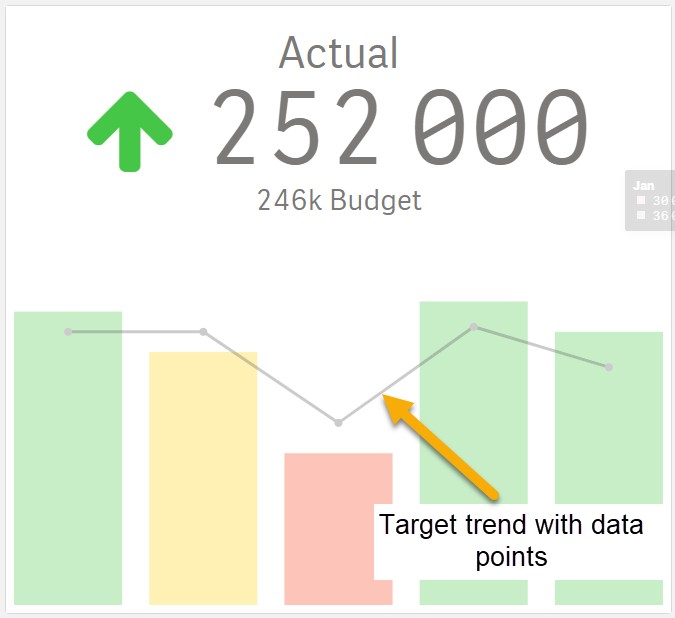Click the 252 000 KPI value
The width and height of the screenshot is (675, 618).
click(400, 127)
